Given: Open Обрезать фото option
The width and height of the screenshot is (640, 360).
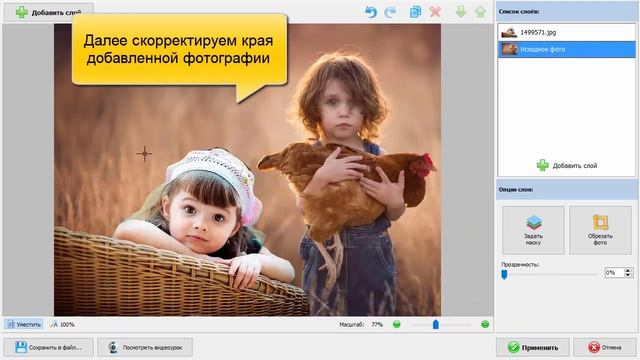Looking at the screenshot, I should pos(600,230).
